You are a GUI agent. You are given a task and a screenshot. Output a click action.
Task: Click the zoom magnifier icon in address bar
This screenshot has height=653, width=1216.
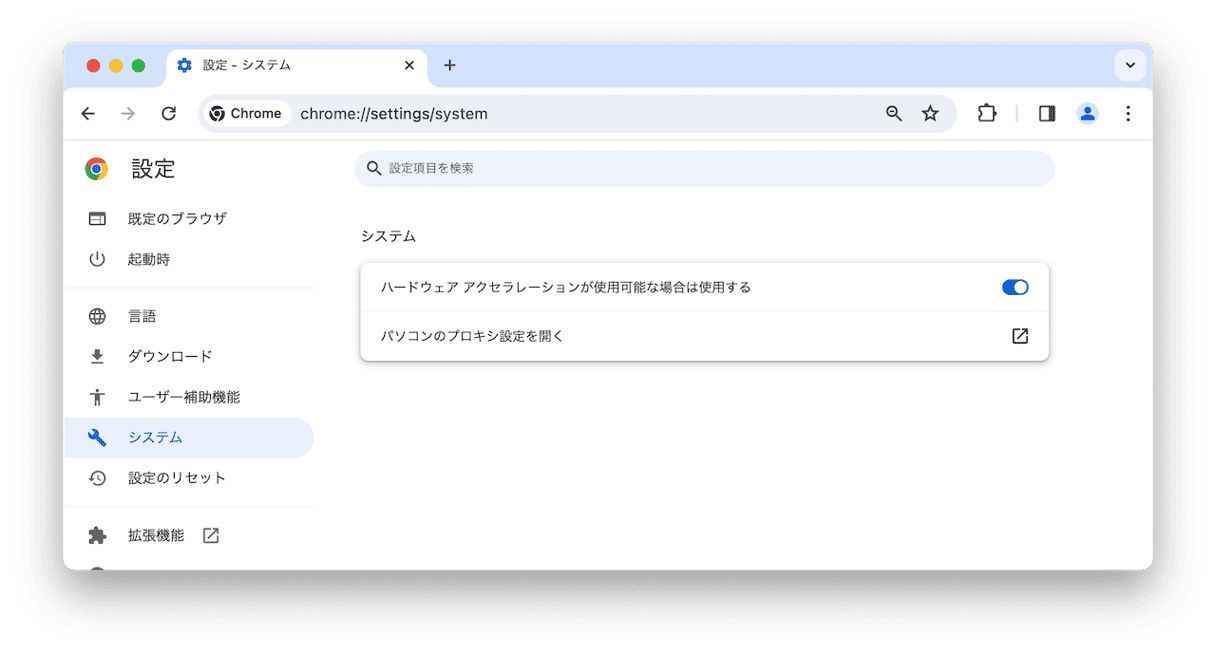(x=894, y=114)
